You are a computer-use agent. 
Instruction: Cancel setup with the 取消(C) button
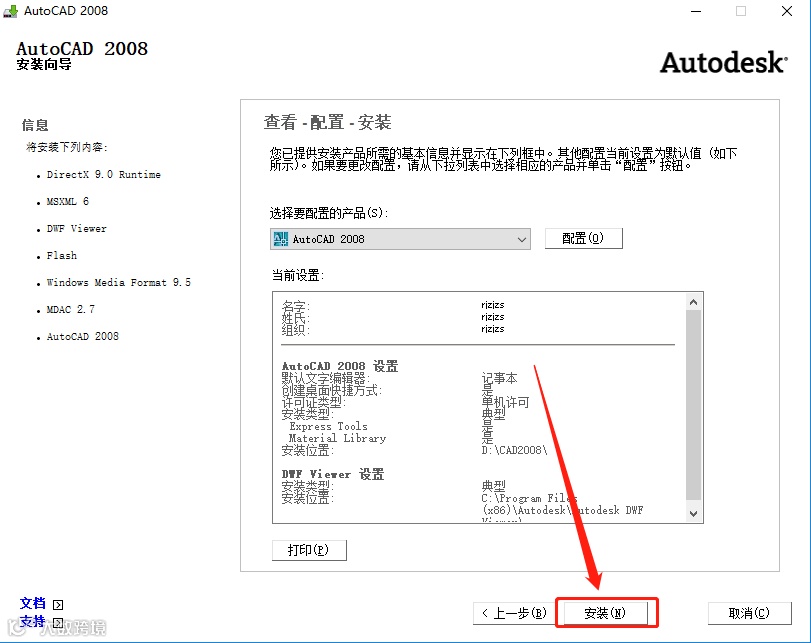[749, 614]
